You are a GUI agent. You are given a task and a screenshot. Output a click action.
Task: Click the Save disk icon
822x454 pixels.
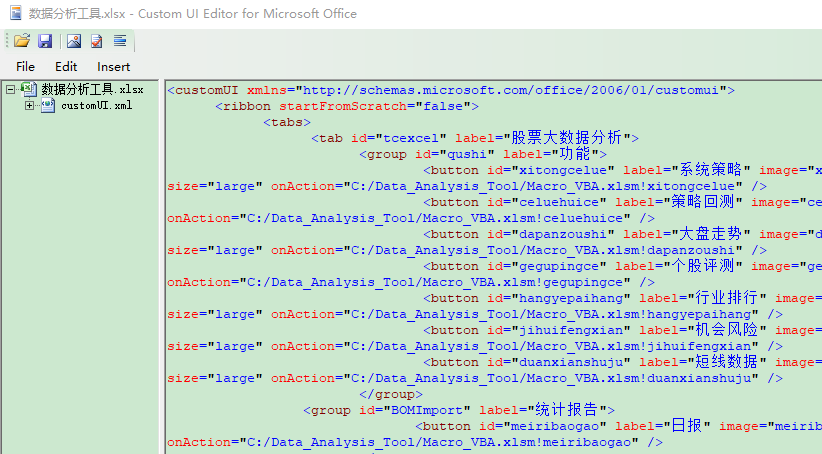coord(45,41)
